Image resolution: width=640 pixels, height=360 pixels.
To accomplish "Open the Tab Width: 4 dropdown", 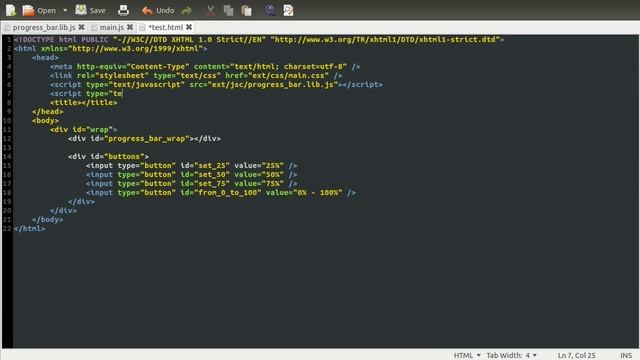I will coord(511,355).
